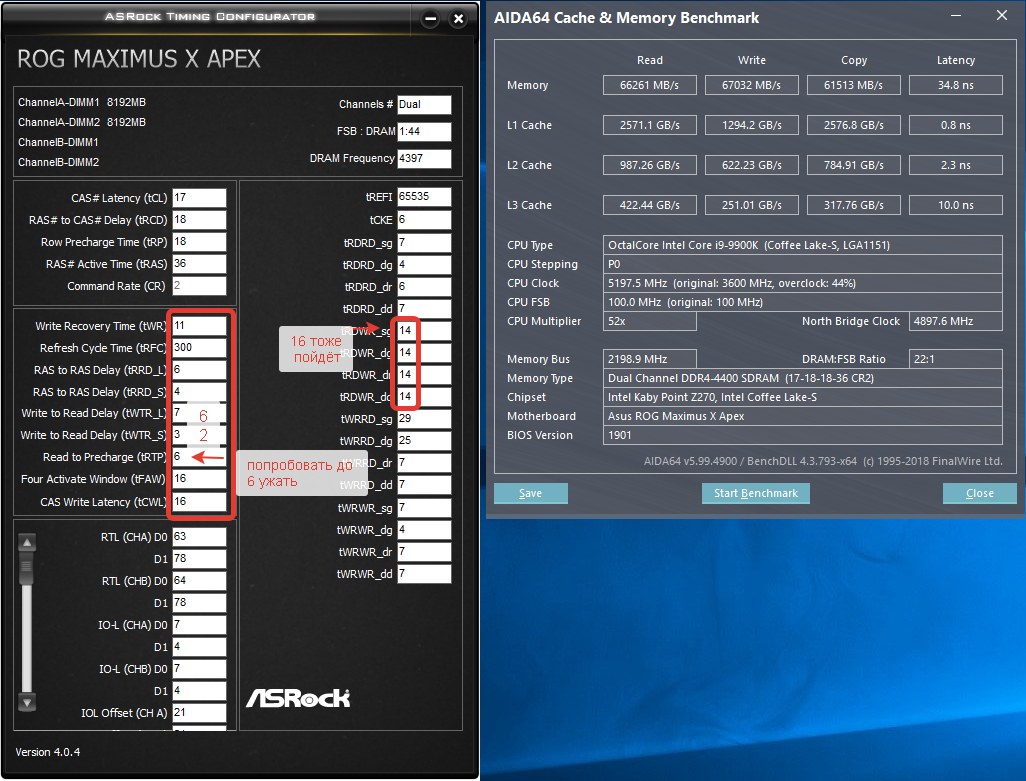The image size is (1026, 781).
Task: Click the Row Precharge Time (tRP) field
Action: 200,242
